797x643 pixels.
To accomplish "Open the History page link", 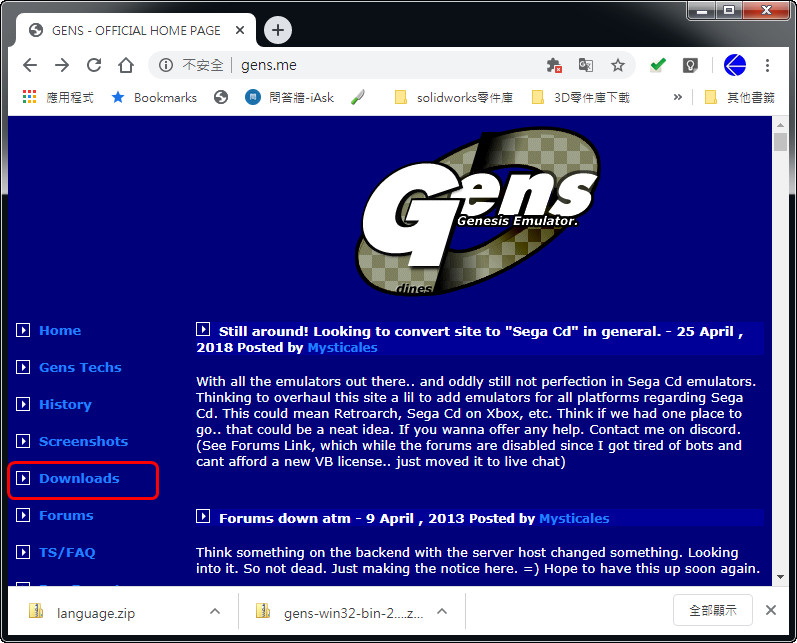I will point(65,405).
